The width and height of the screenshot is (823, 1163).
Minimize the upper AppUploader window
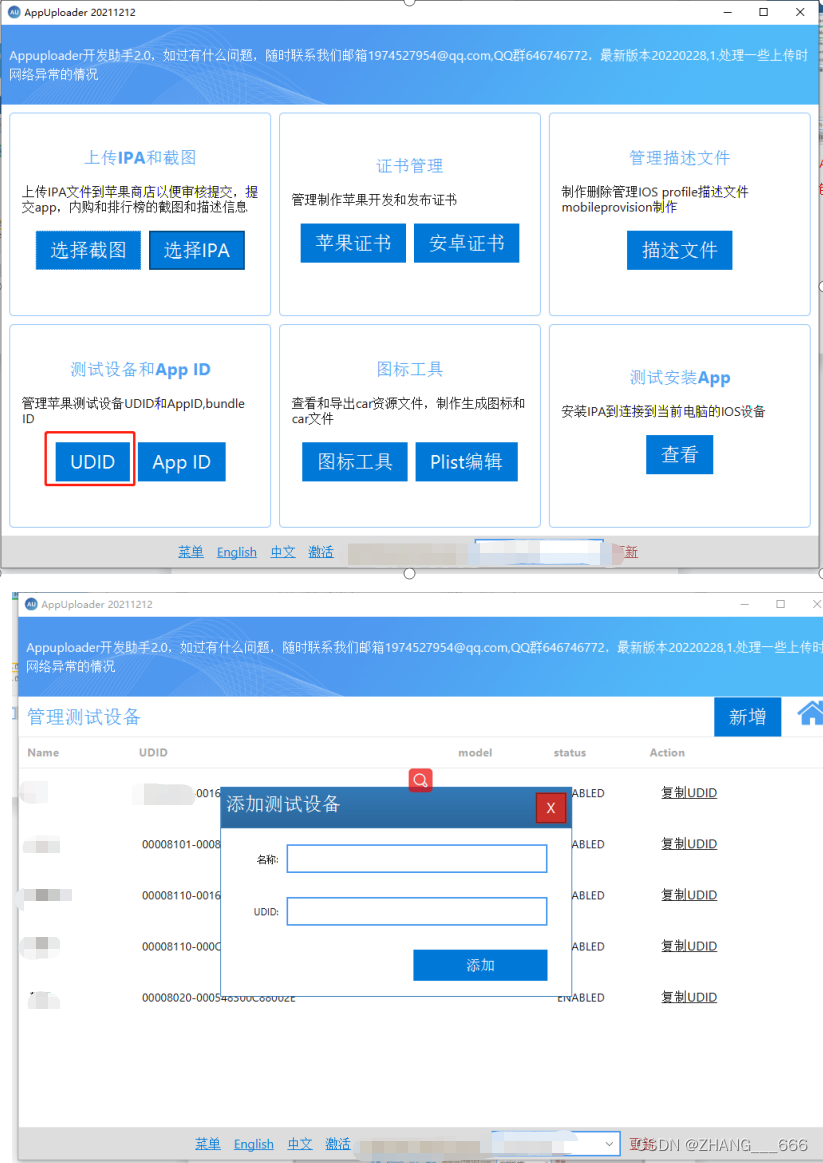click(x=727, y=12)
